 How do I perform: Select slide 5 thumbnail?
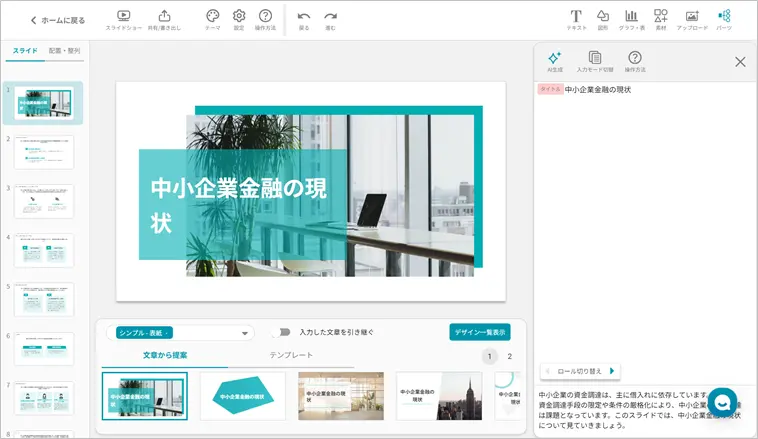[44, 300]
